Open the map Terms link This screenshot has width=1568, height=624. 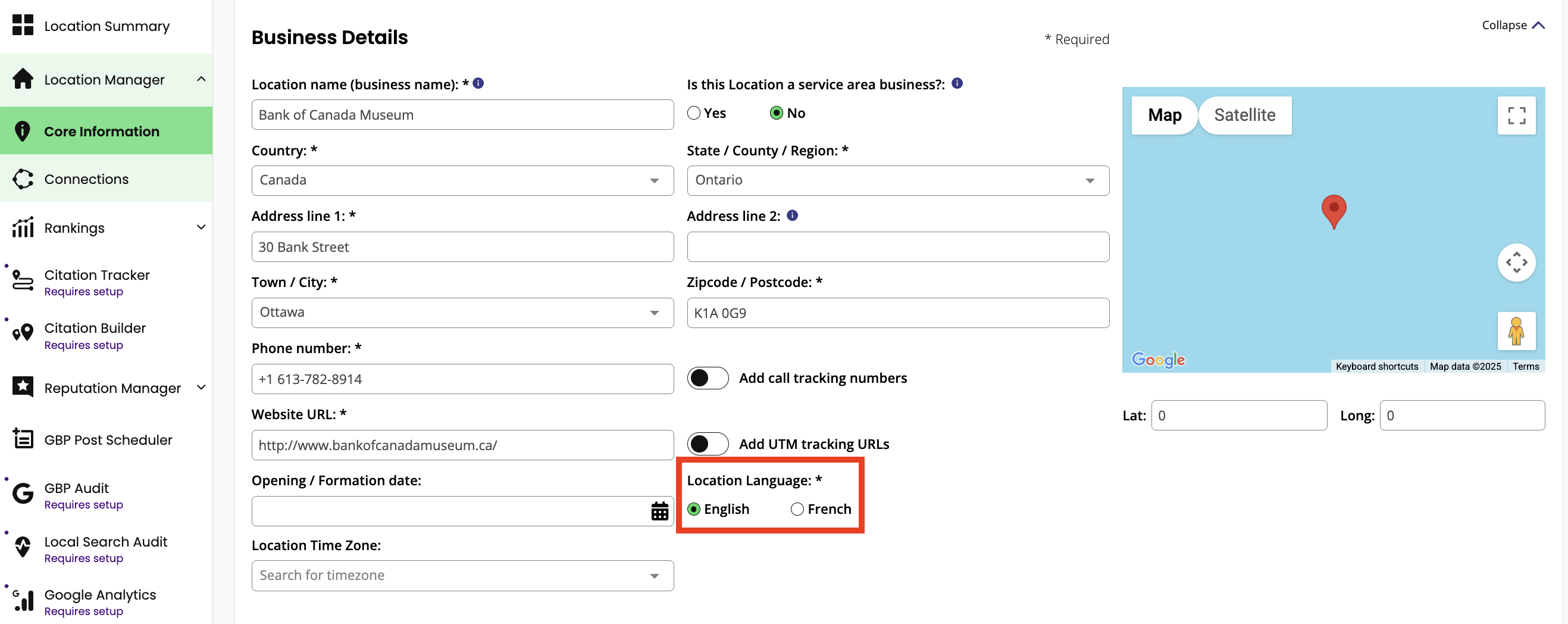click(x=1525, y=367)
